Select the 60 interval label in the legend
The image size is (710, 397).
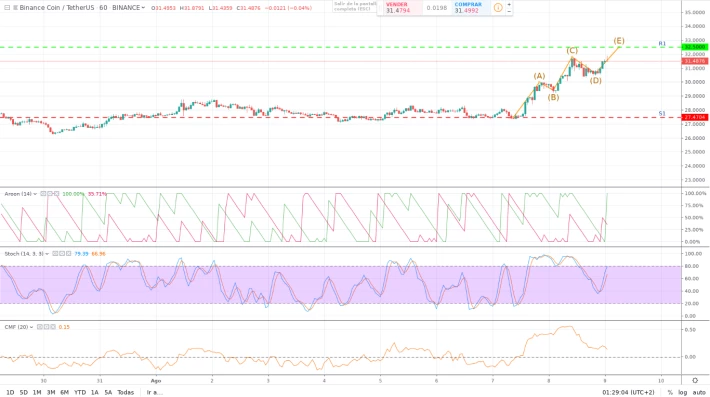coord(103,8)
